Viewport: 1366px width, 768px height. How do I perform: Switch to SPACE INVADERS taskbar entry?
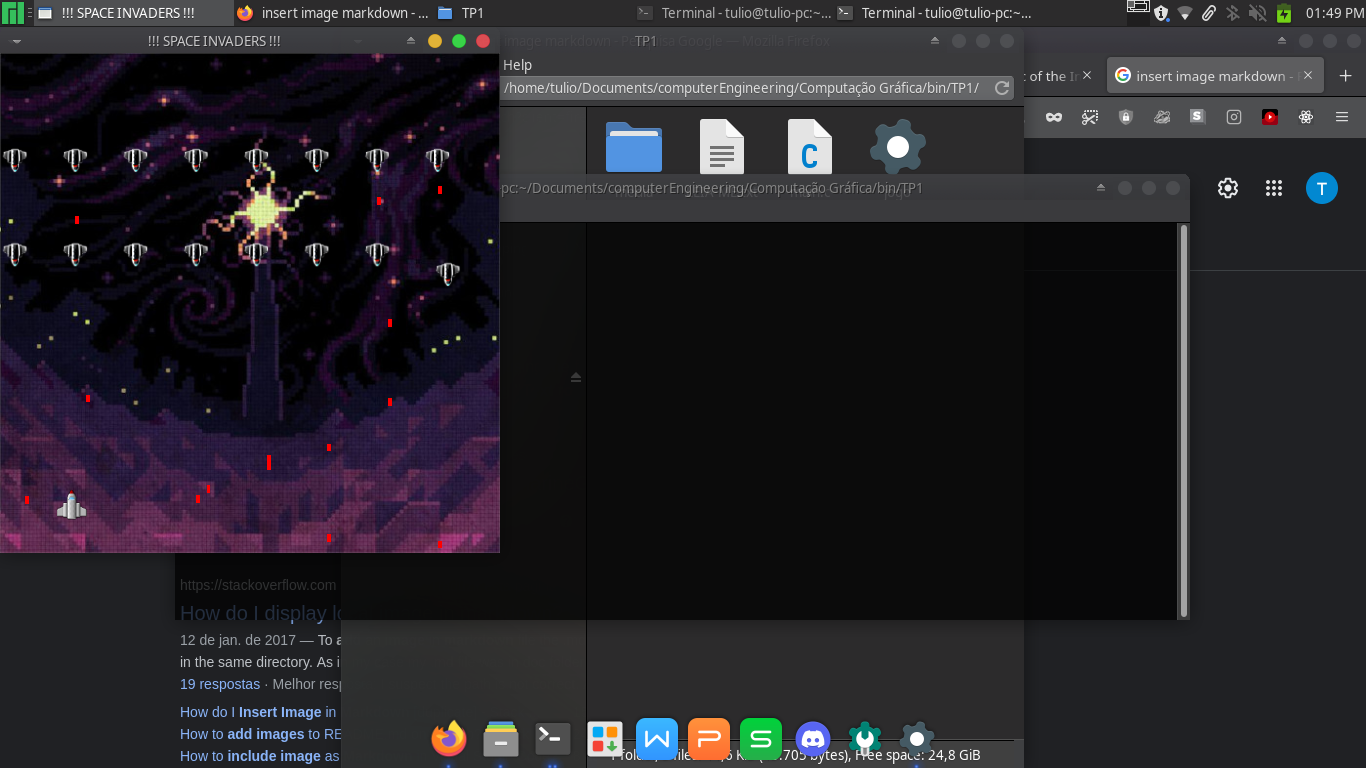(132, 13)
